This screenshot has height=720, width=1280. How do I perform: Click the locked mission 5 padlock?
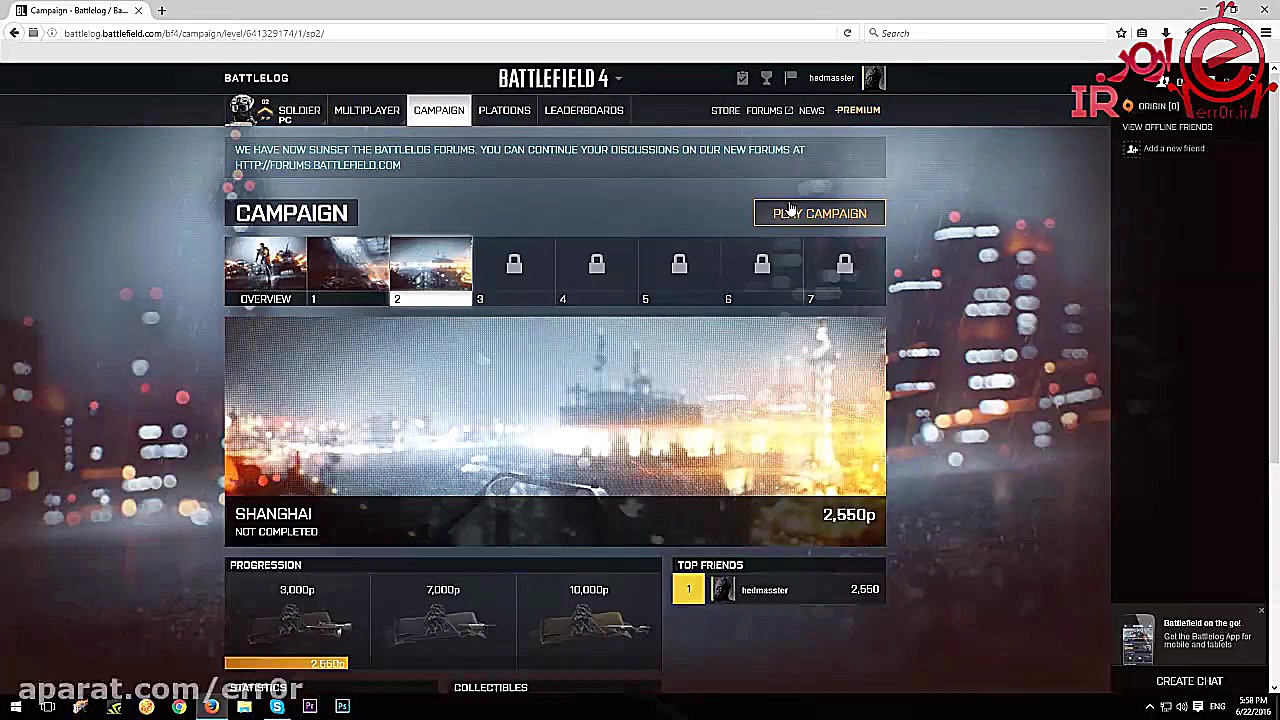[x=679, y=264]
